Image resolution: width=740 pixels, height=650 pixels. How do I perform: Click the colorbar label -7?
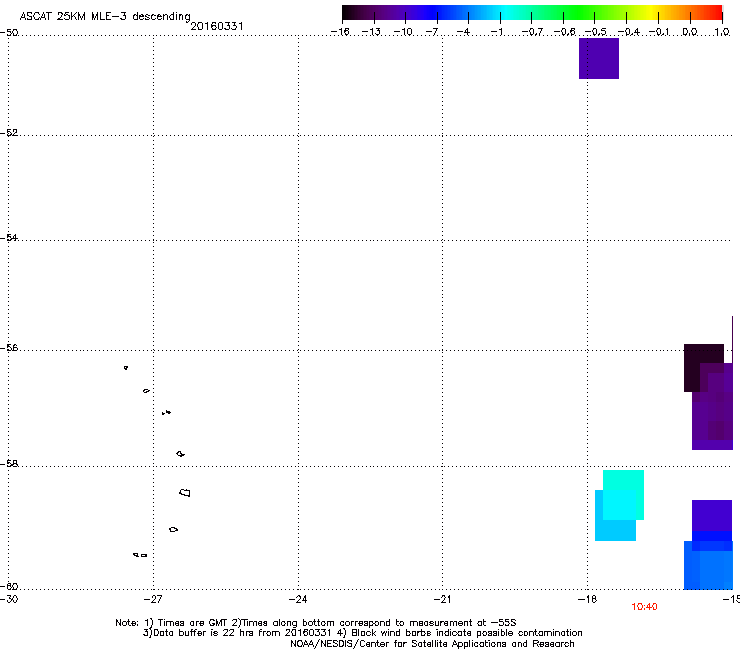point(431,32)
